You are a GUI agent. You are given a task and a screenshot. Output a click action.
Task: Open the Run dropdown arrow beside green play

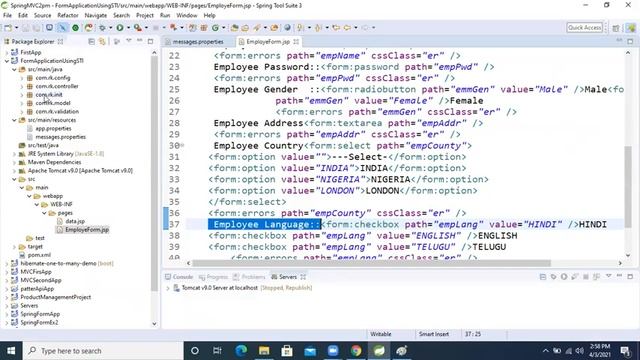pyautogui.click(x=128, y=28)
